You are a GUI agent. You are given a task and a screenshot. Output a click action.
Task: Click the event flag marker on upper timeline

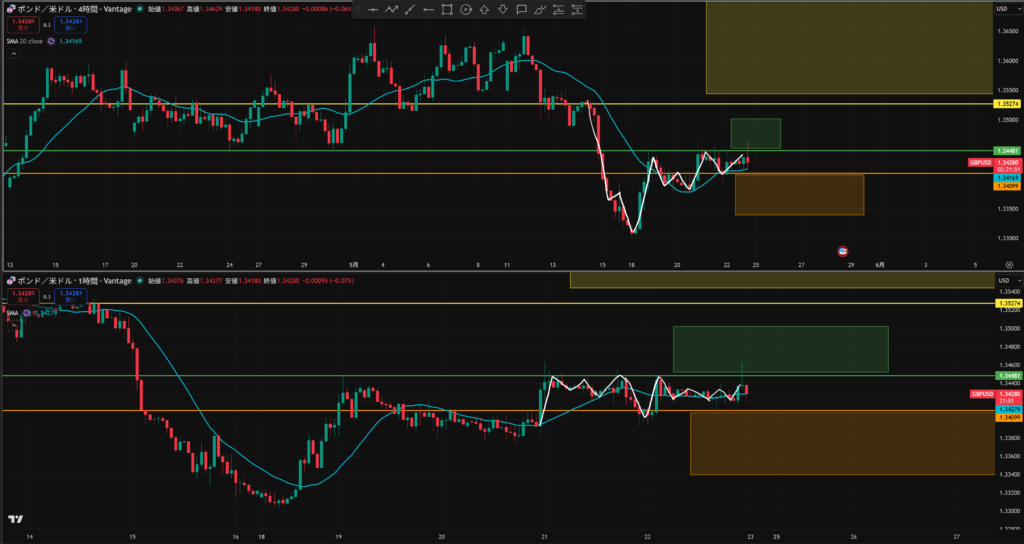coord(842,251)
